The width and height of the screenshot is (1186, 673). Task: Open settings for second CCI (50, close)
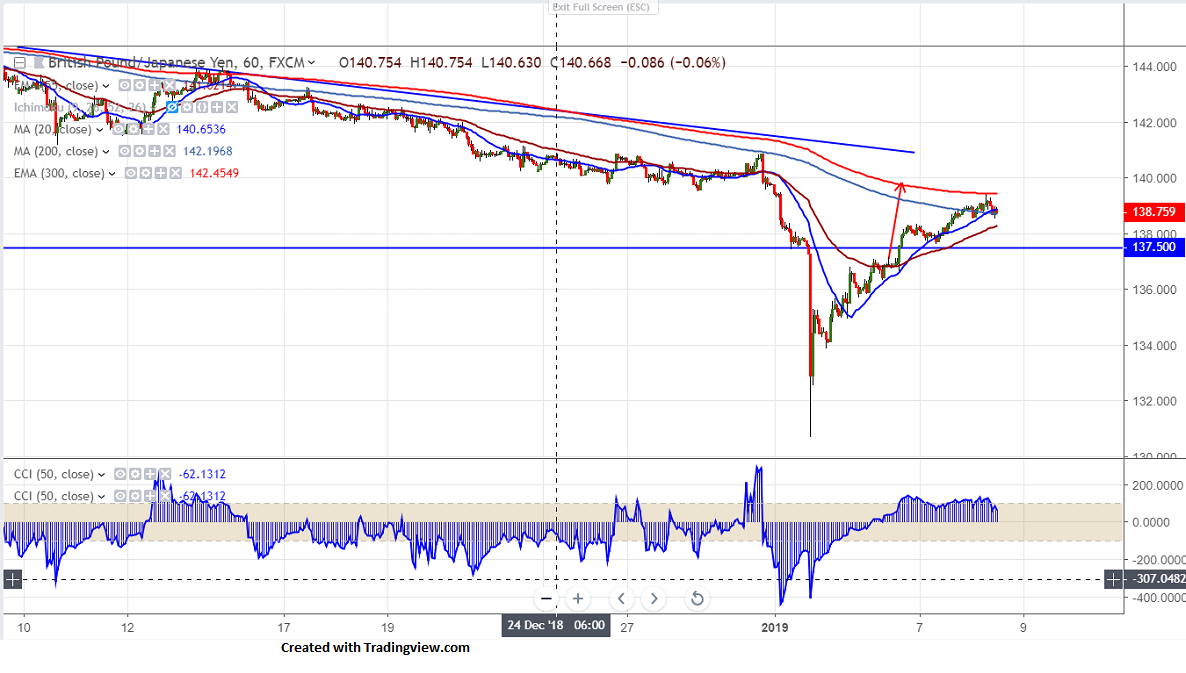[135, 496]
